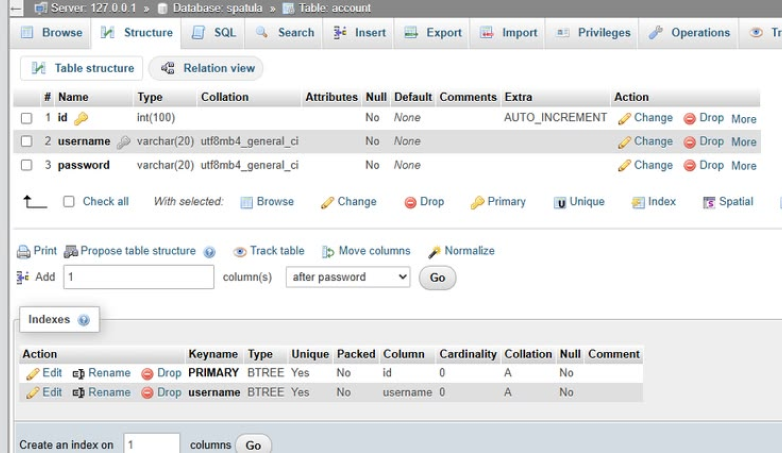The width and height of the screenshot is (782, 453).
Task: Tick the checkbox for the username column
Action: [26, 142]
